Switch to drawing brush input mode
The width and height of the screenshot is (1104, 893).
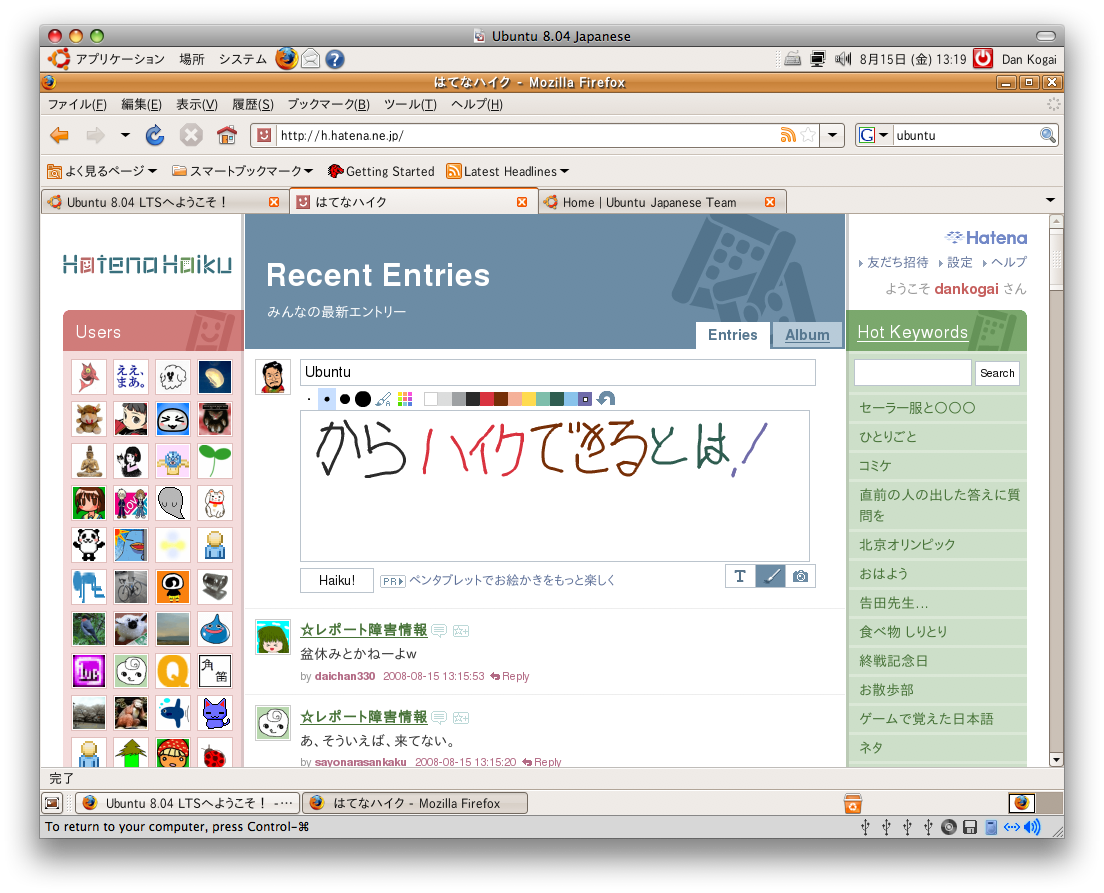coord(771,576)
